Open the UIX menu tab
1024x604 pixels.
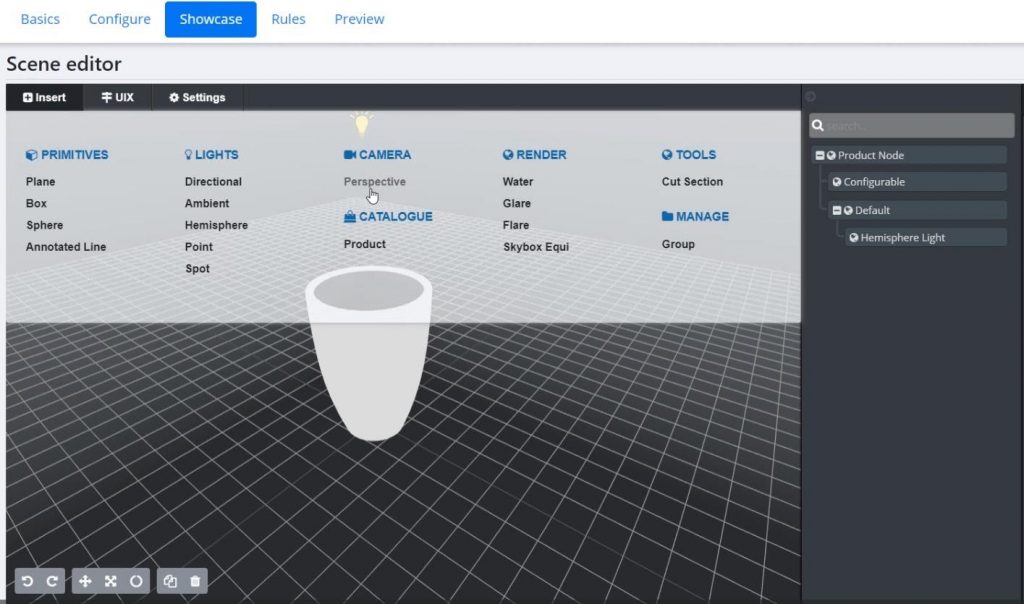tap(118, 97)
